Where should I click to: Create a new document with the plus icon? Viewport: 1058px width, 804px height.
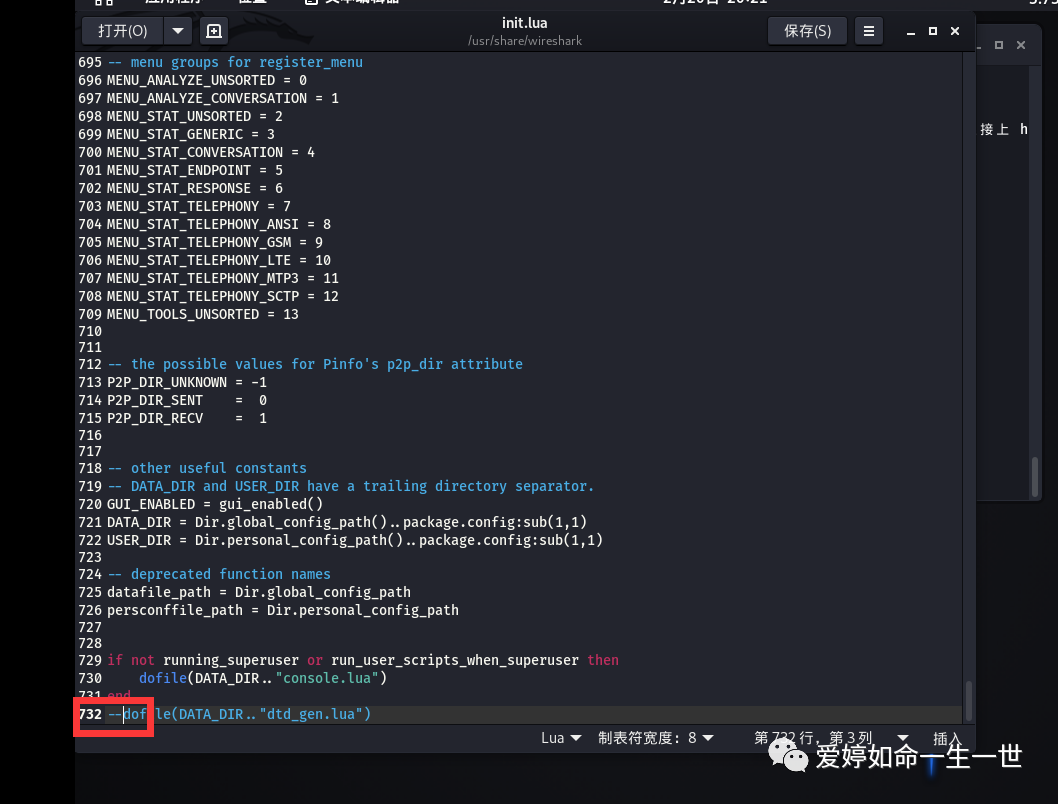[214, 31]
